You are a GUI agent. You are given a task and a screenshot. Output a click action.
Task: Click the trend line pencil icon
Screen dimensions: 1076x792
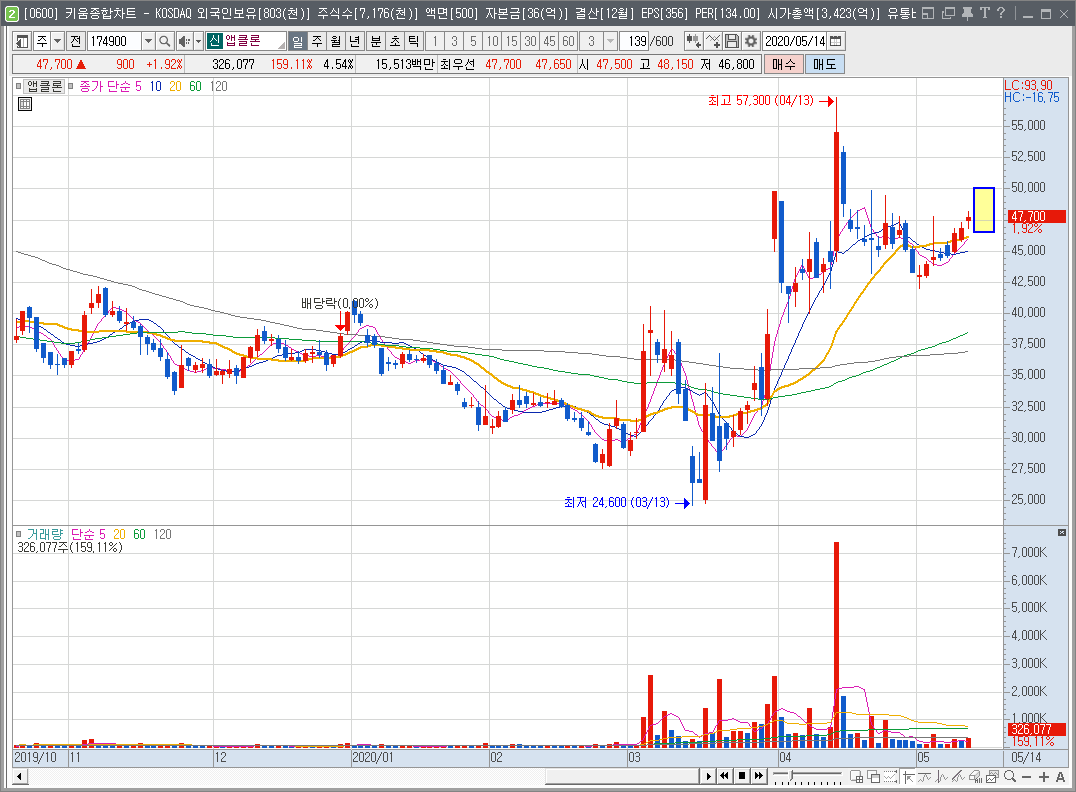click(x=958, y=776)
